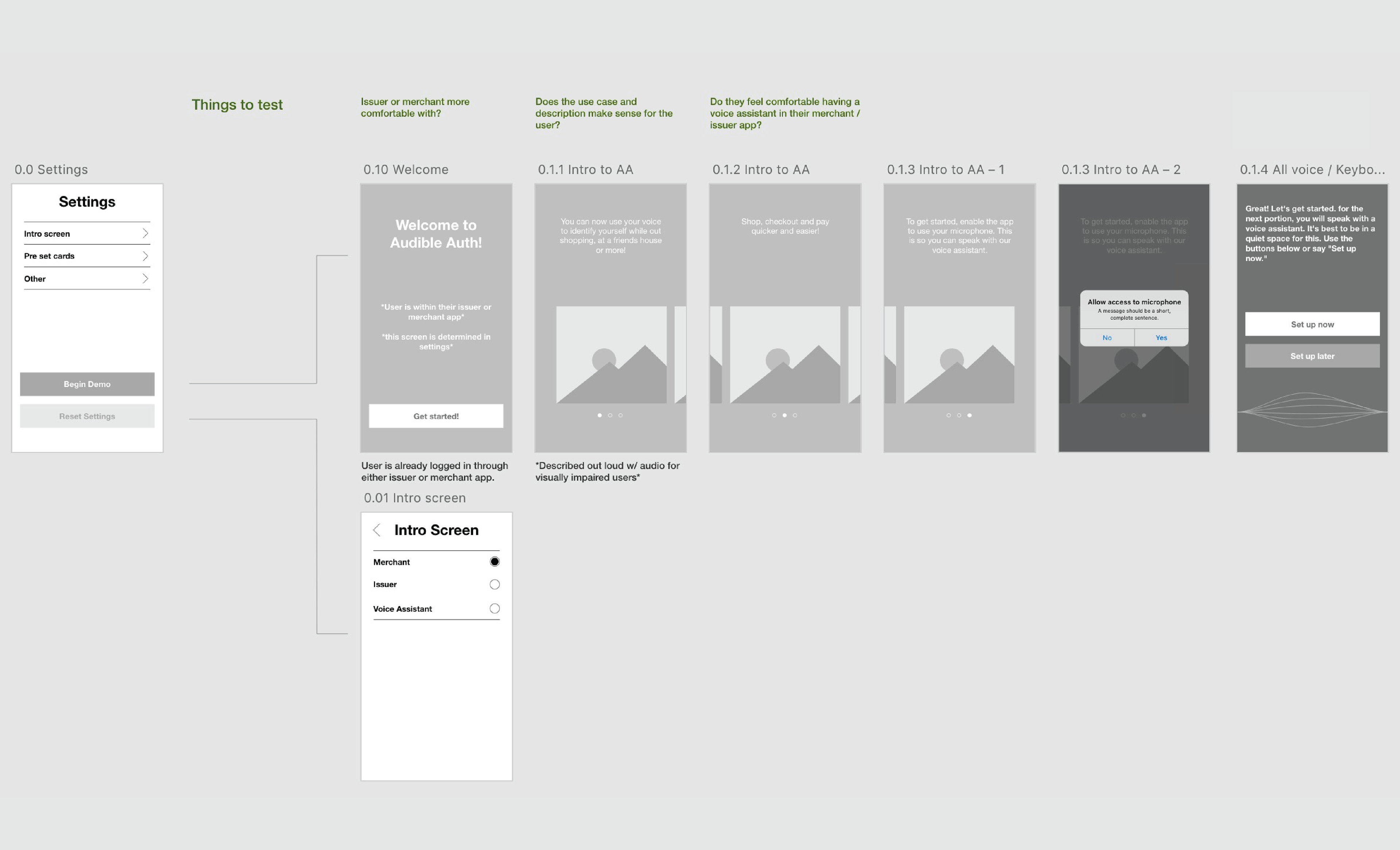
Task: Tap the Get started! button
Action: [436, 416]
